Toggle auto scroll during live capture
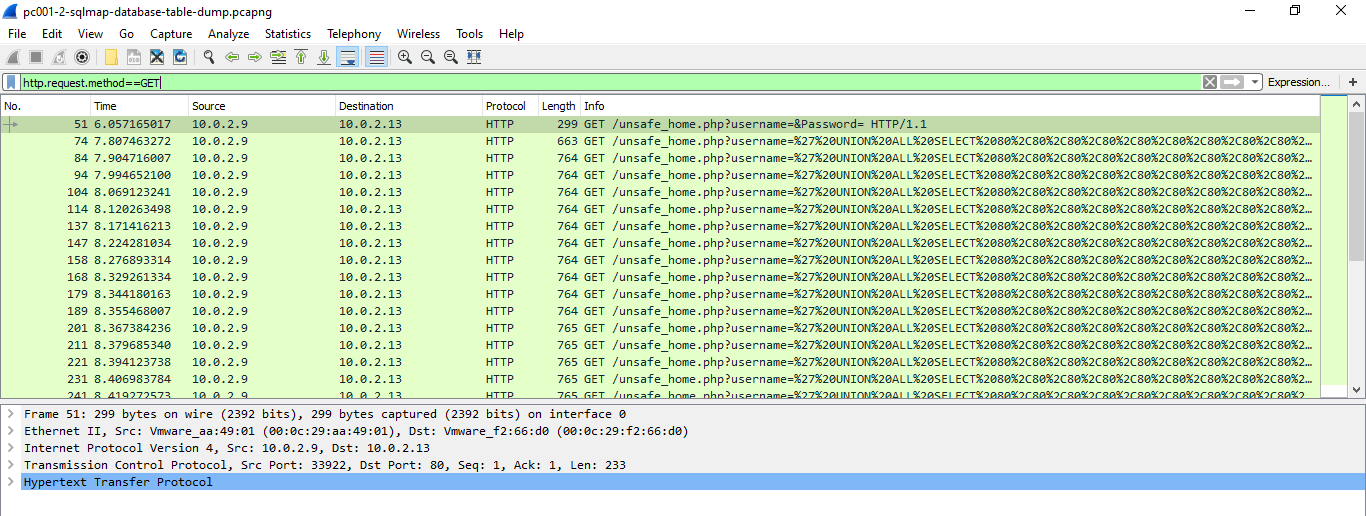This screenshot has width=1366, height=516. coord(348,57)
